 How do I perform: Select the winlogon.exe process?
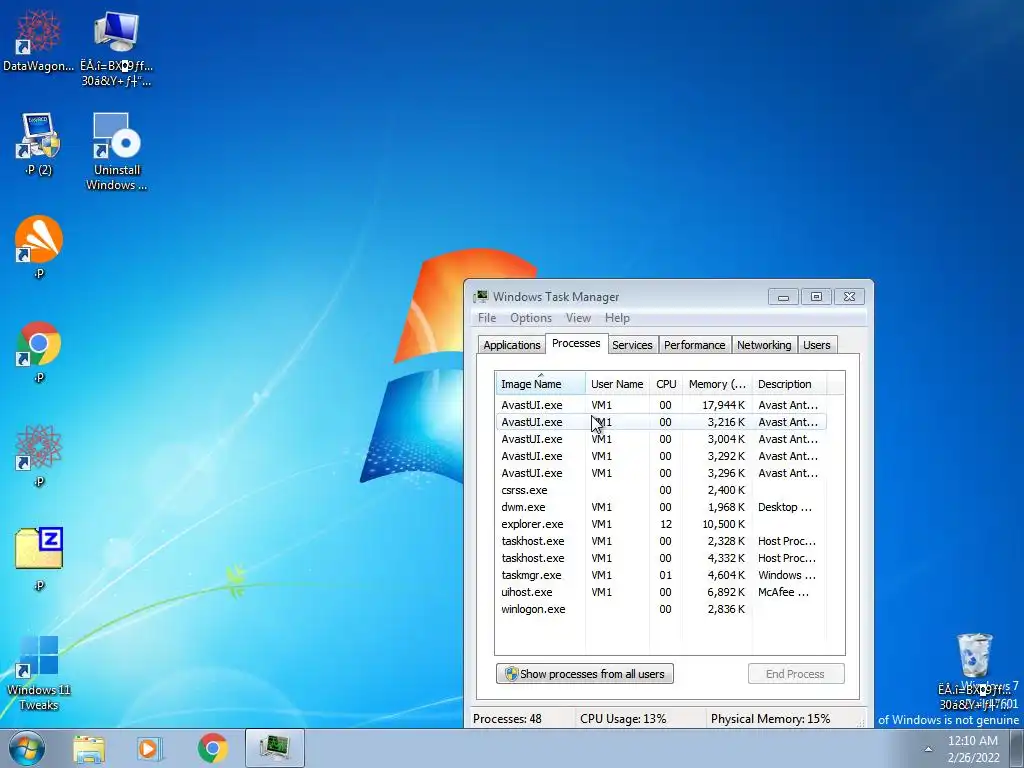661,609
